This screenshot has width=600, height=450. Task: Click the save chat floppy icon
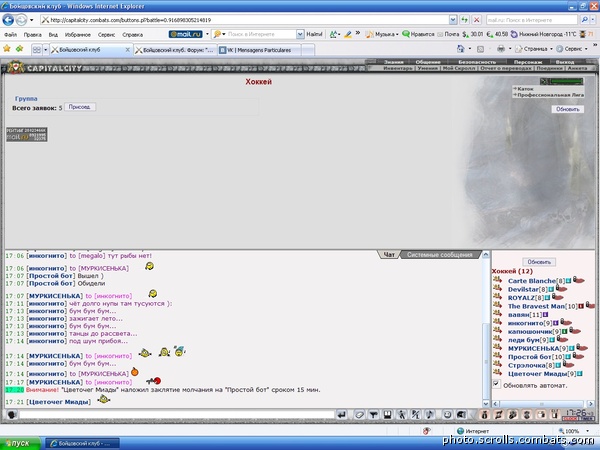(387, 414)
